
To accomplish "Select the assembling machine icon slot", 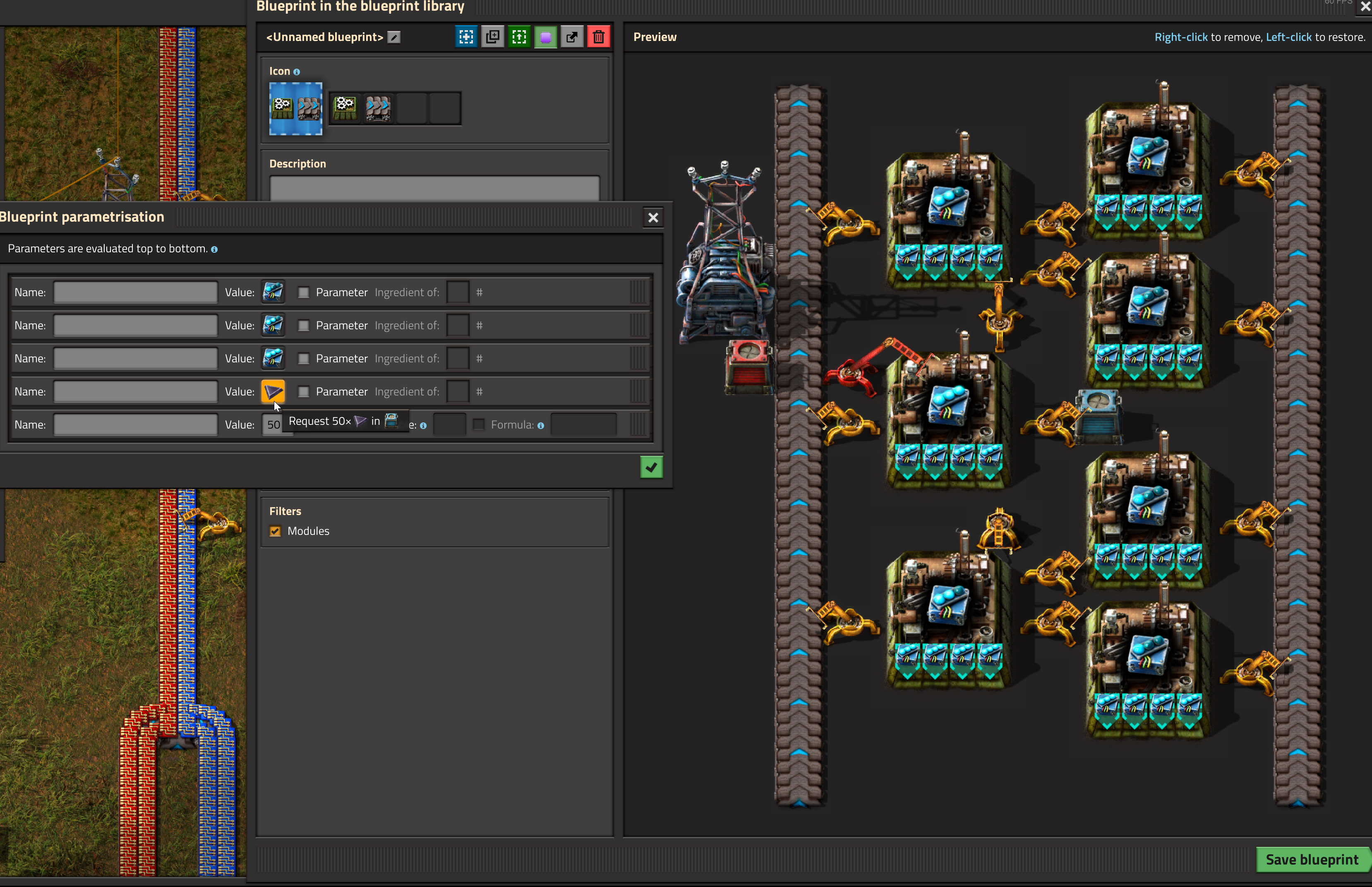I will click(345, 108).
